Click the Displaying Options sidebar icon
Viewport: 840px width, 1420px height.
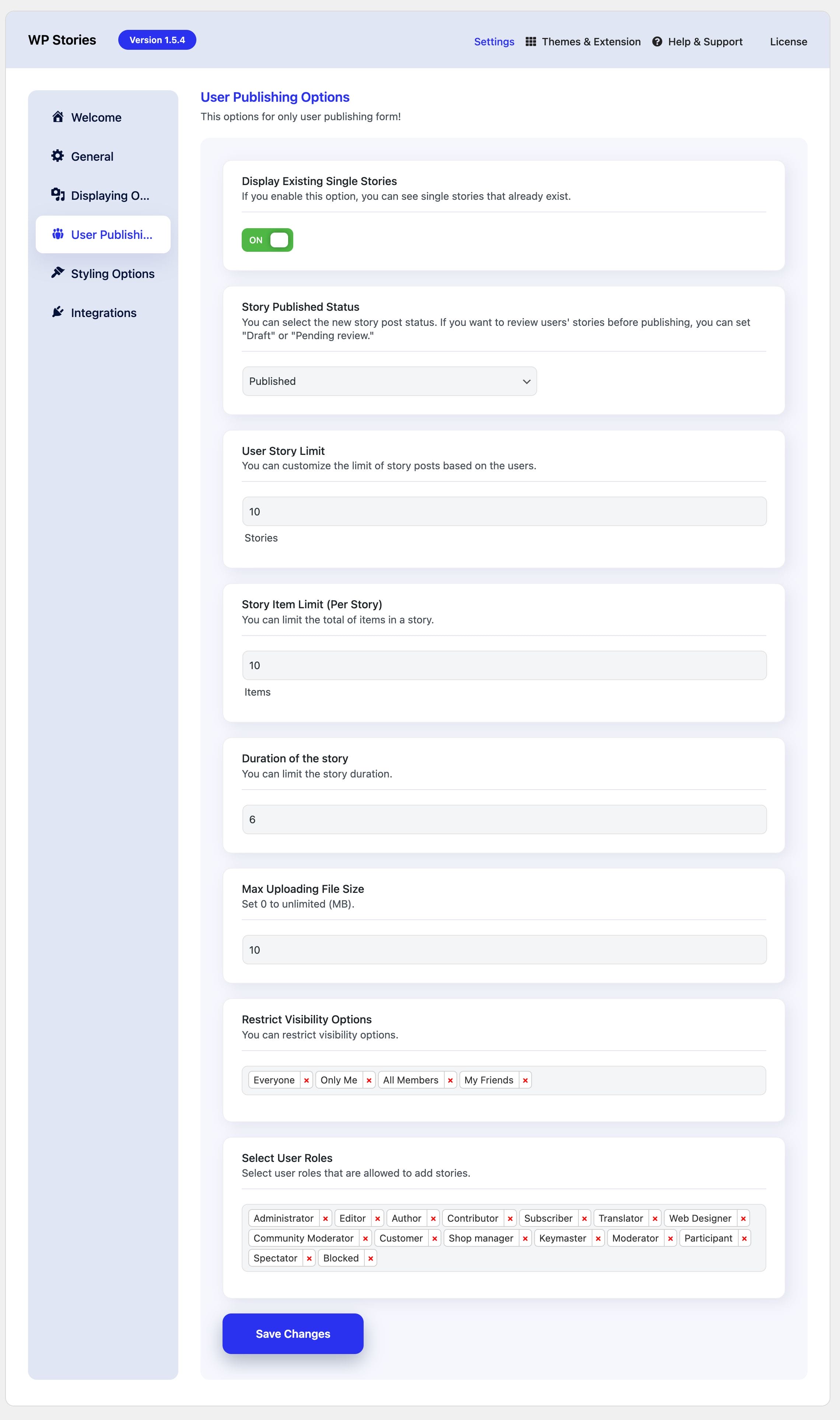58,195
